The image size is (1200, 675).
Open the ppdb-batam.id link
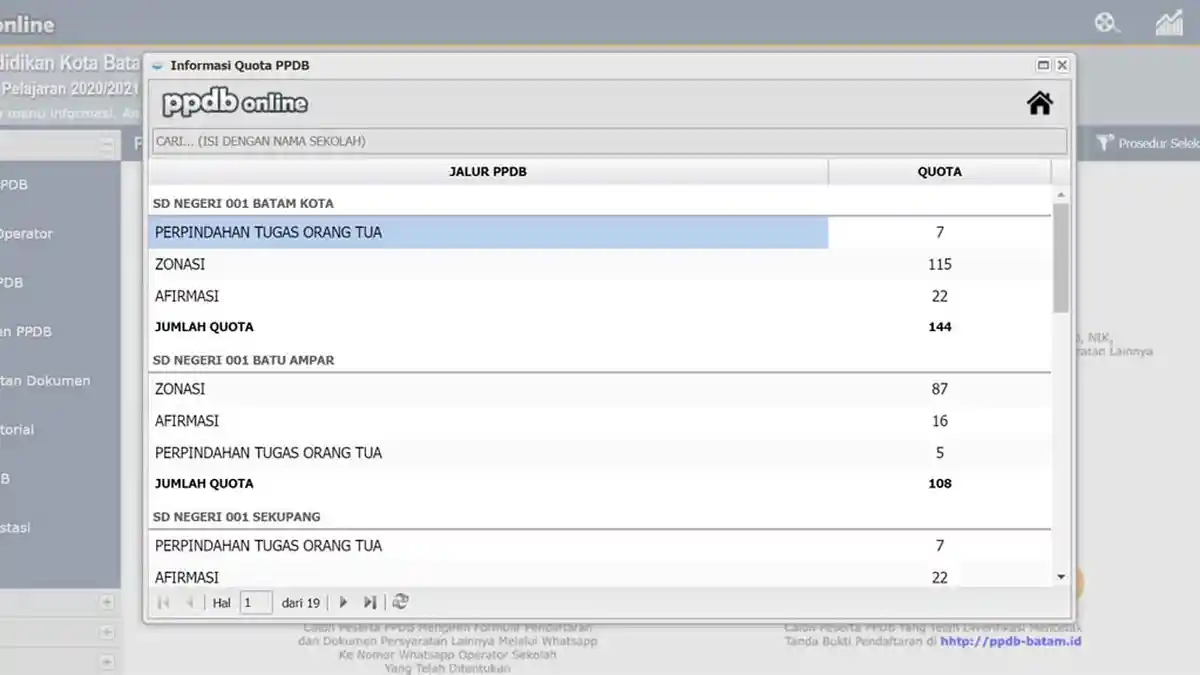click(1011, 641)
